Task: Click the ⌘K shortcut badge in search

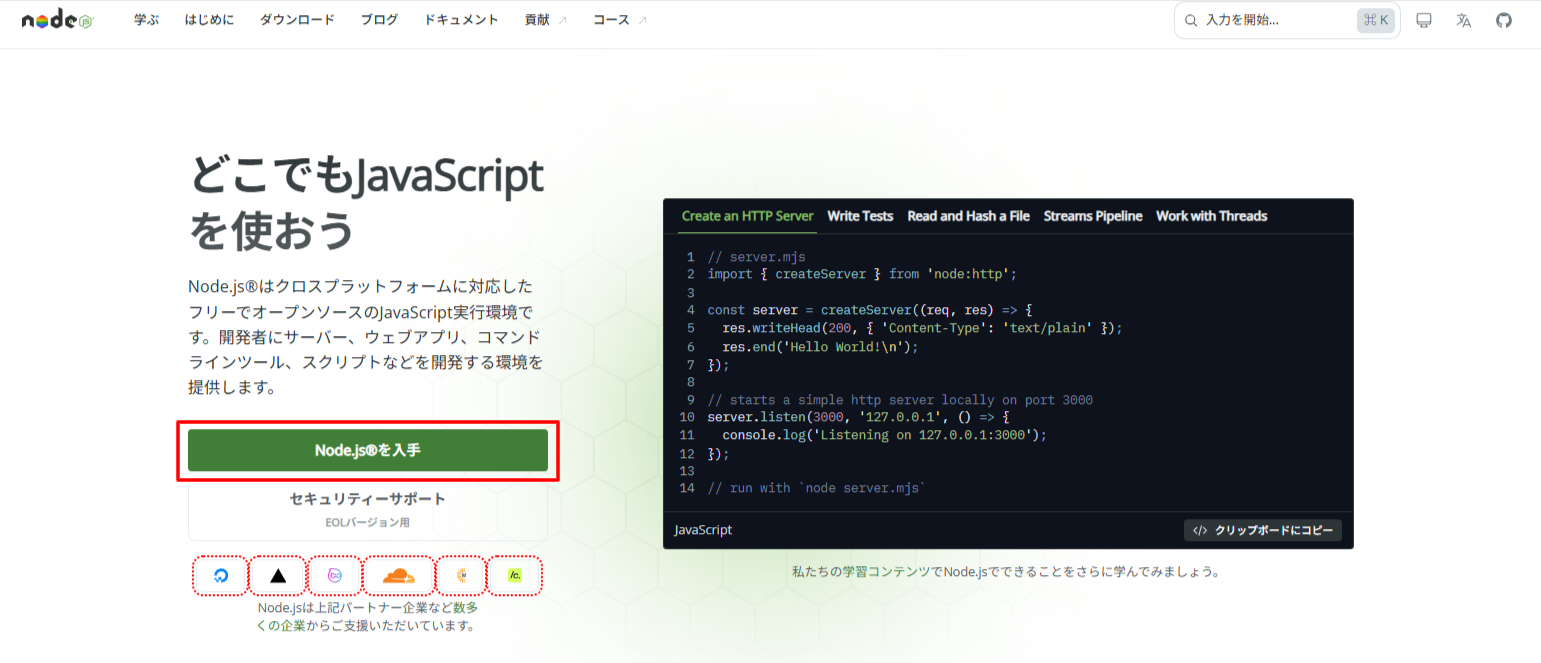Action: point(1376,20)
